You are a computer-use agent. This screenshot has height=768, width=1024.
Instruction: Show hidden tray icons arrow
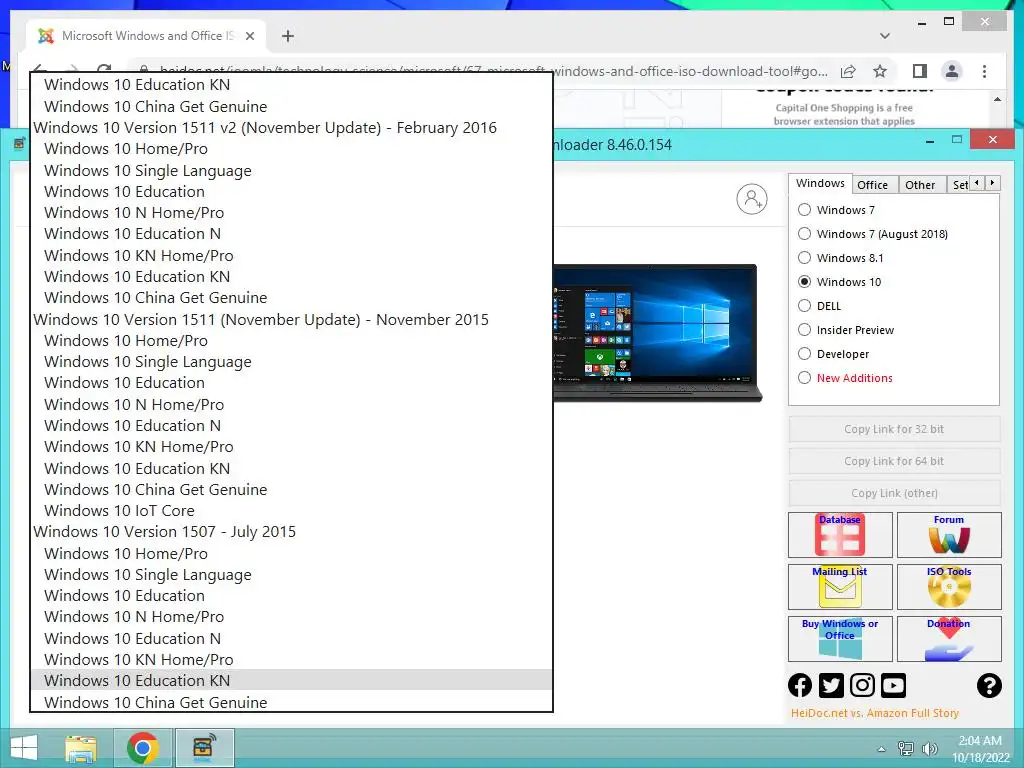pyautogui.click(x=882, y=749)
